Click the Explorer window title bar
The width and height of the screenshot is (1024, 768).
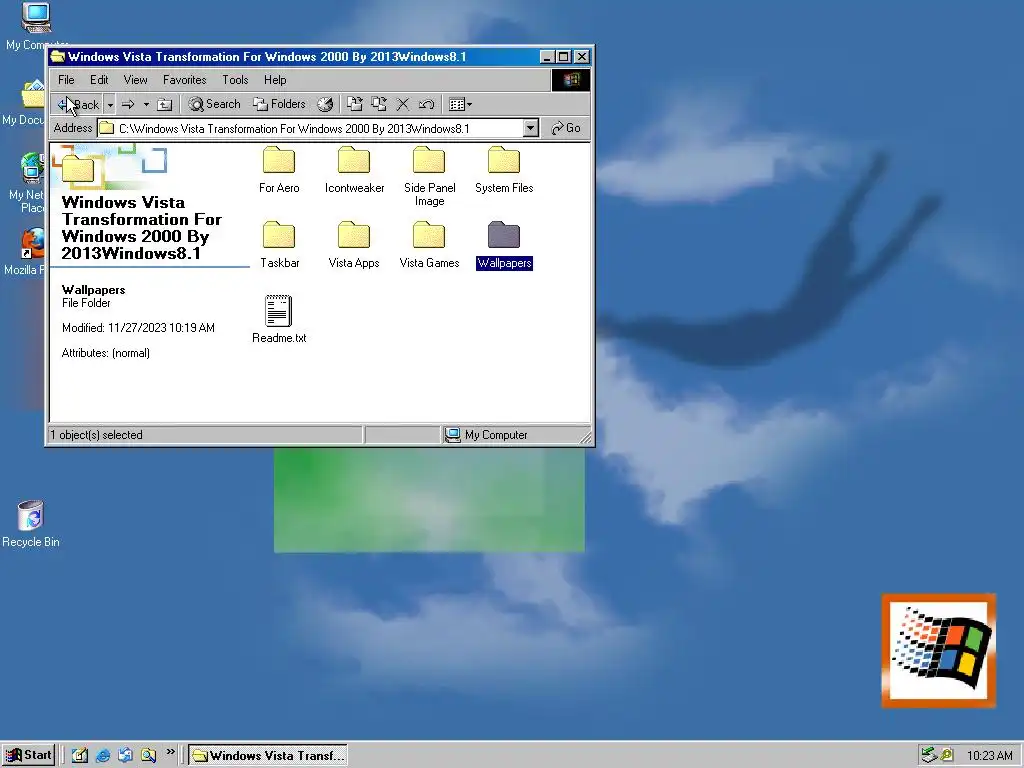[x=294, y=57]
